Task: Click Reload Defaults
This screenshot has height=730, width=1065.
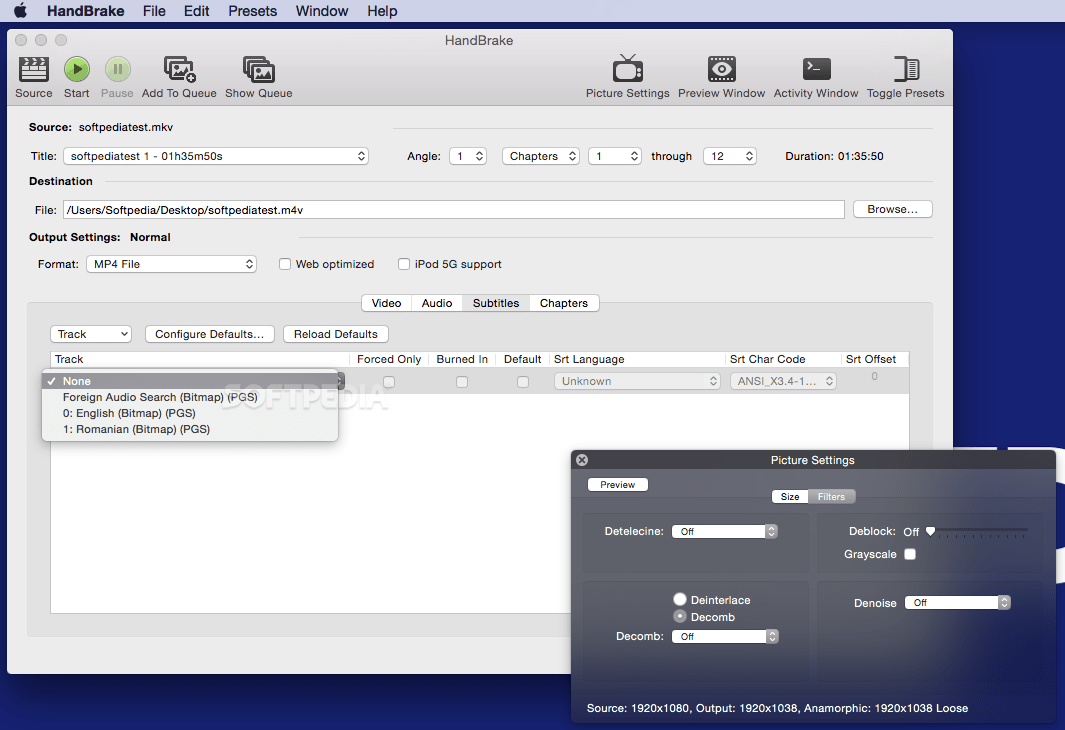Action: point(335,333)
